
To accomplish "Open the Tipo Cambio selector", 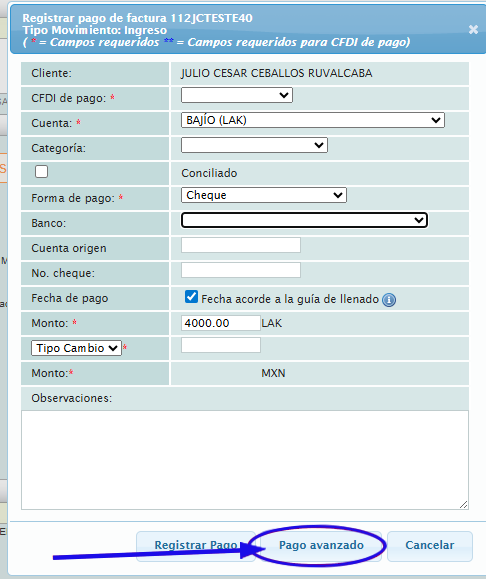I will pos(76,348).
